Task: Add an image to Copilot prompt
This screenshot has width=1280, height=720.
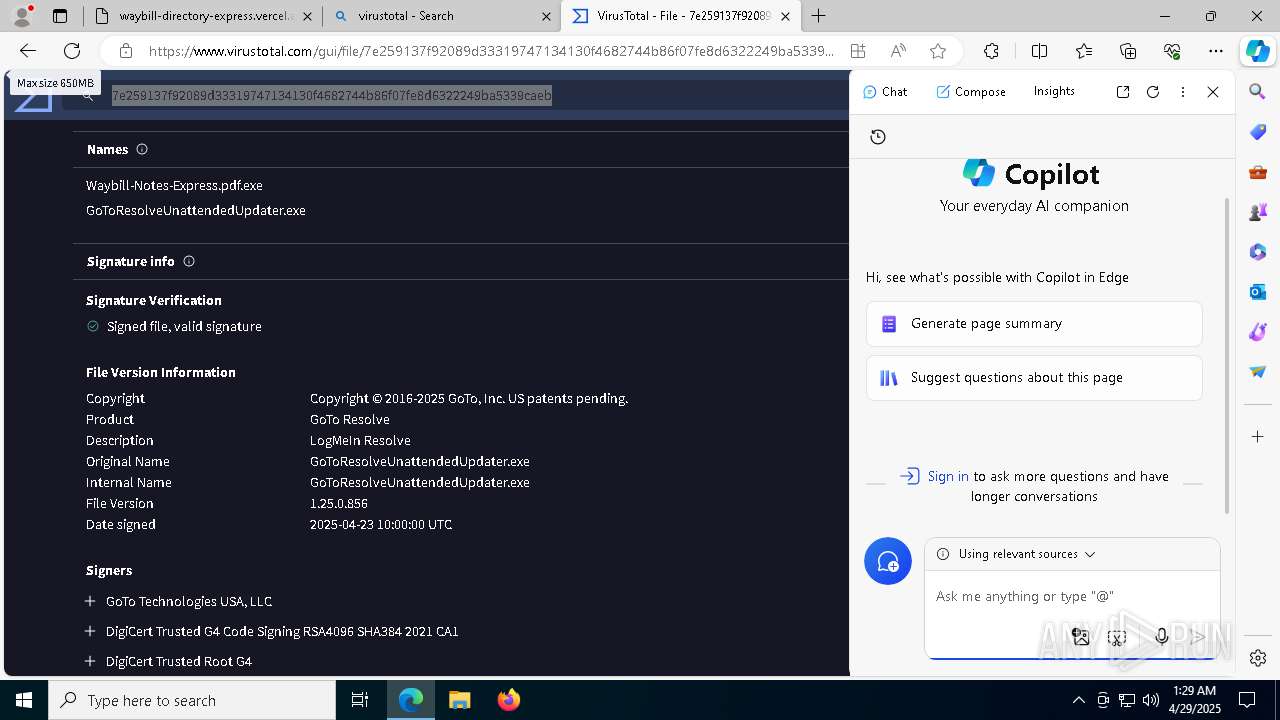Action: [1080, 636]
